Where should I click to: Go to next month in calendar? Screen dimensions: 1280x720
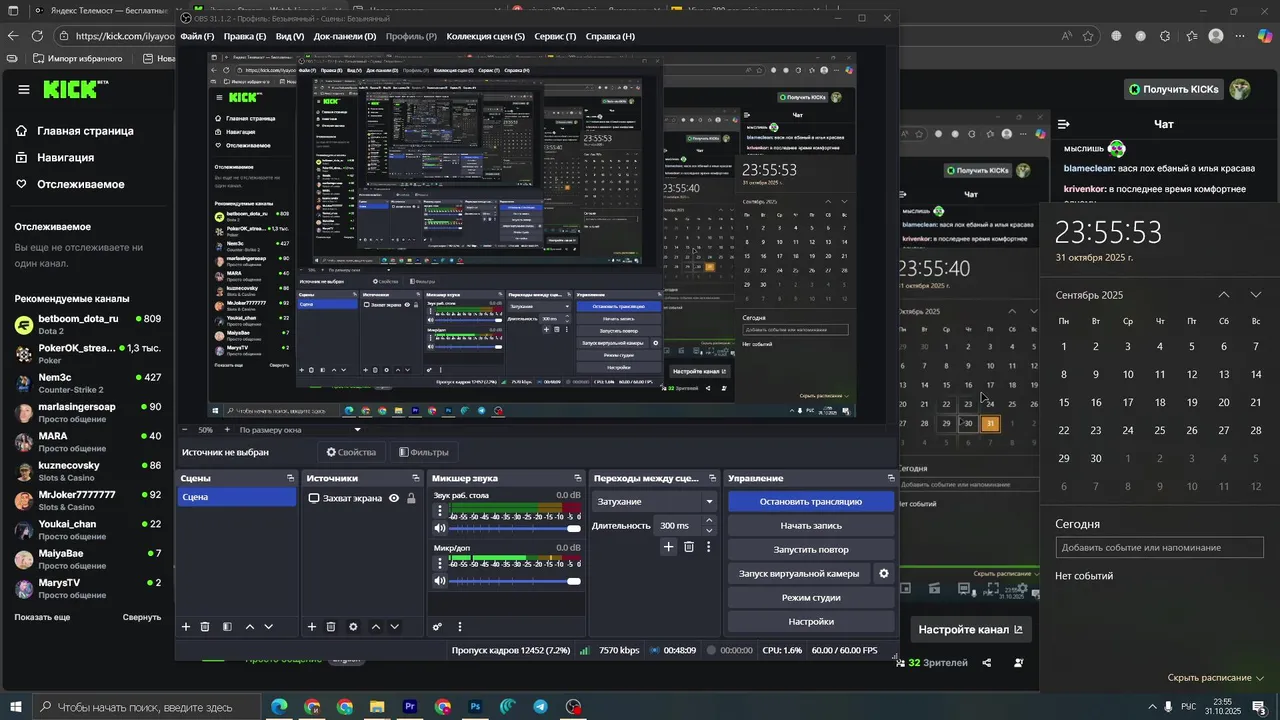click(1256, 295)
